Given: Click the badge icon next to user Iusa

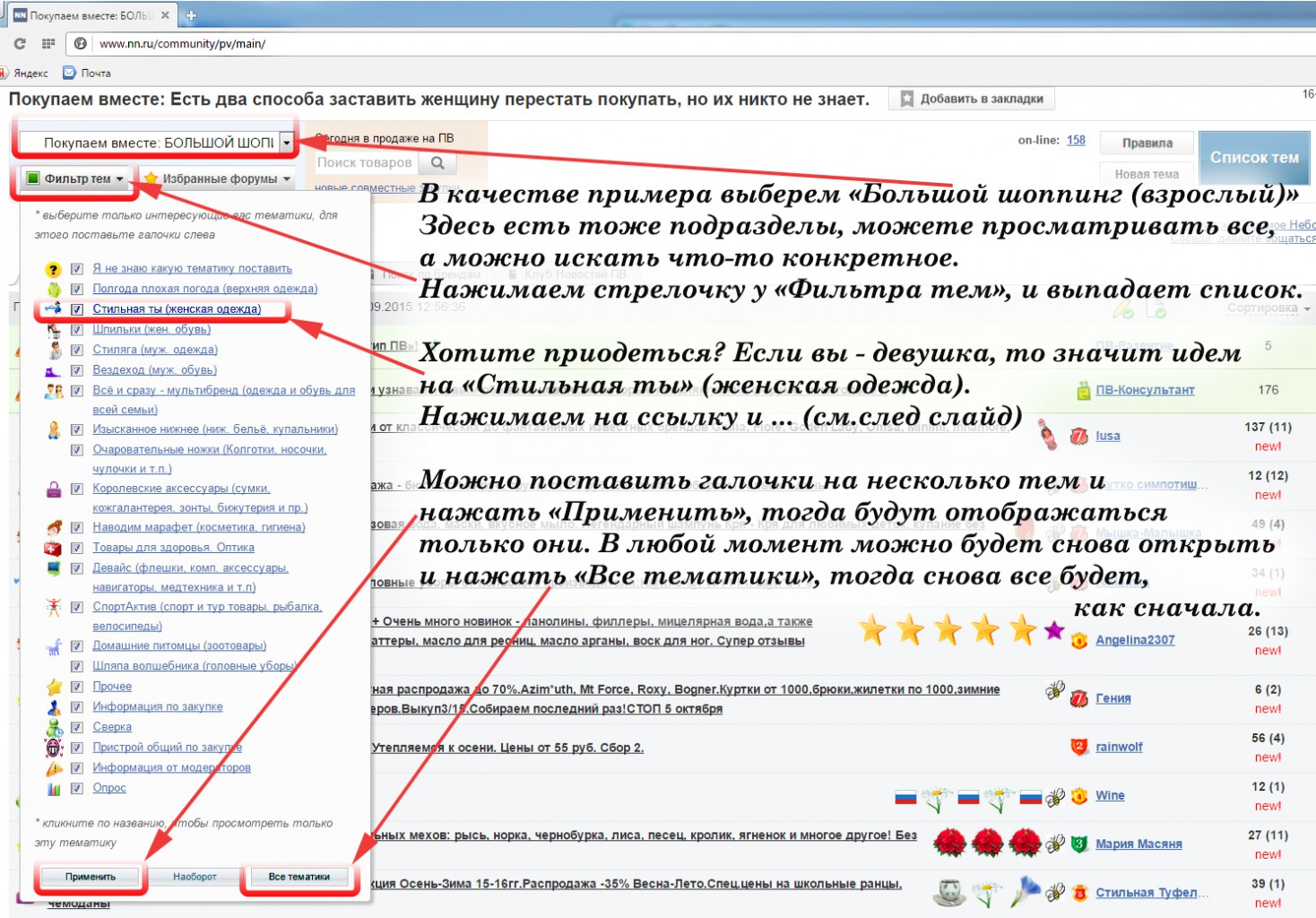Looking at the screenshot, I should point(1079,437).
